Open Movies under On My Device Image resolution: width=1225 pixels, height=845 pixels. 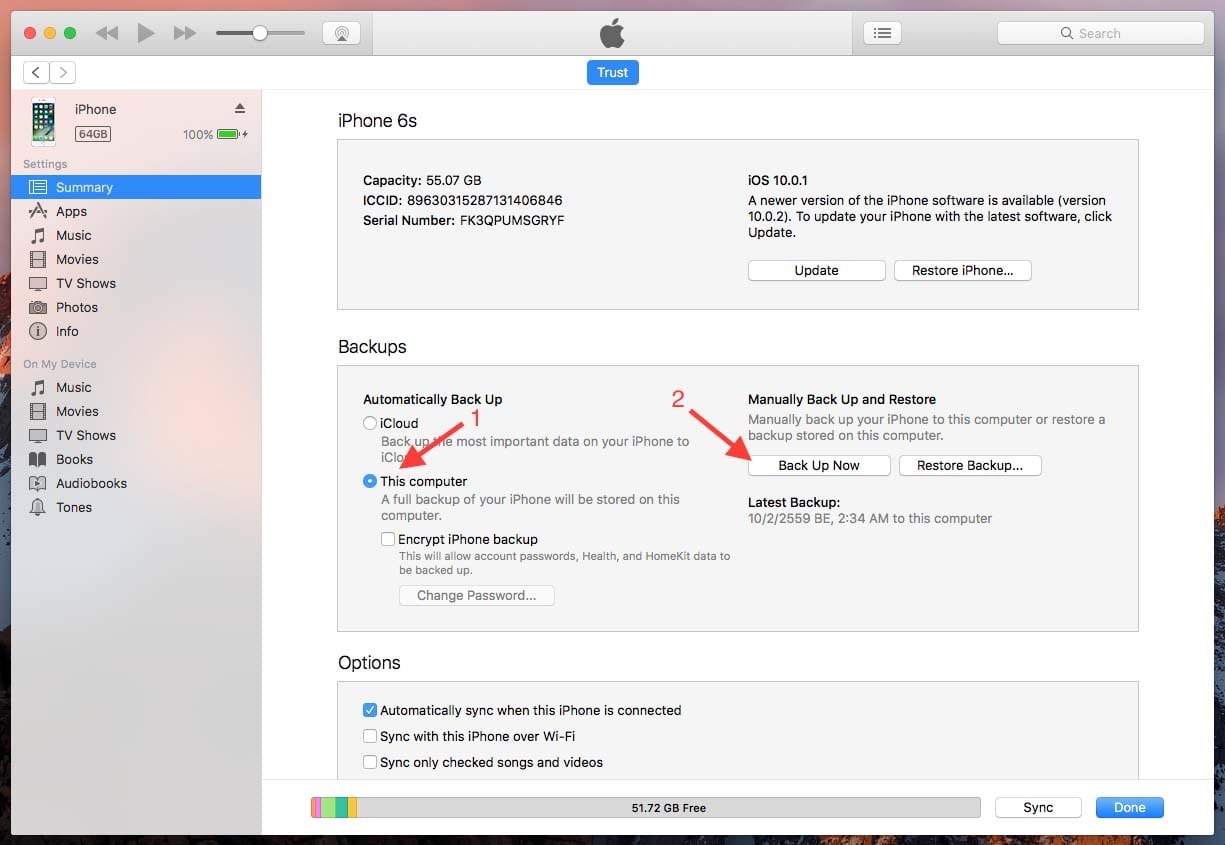coord(136,411)
